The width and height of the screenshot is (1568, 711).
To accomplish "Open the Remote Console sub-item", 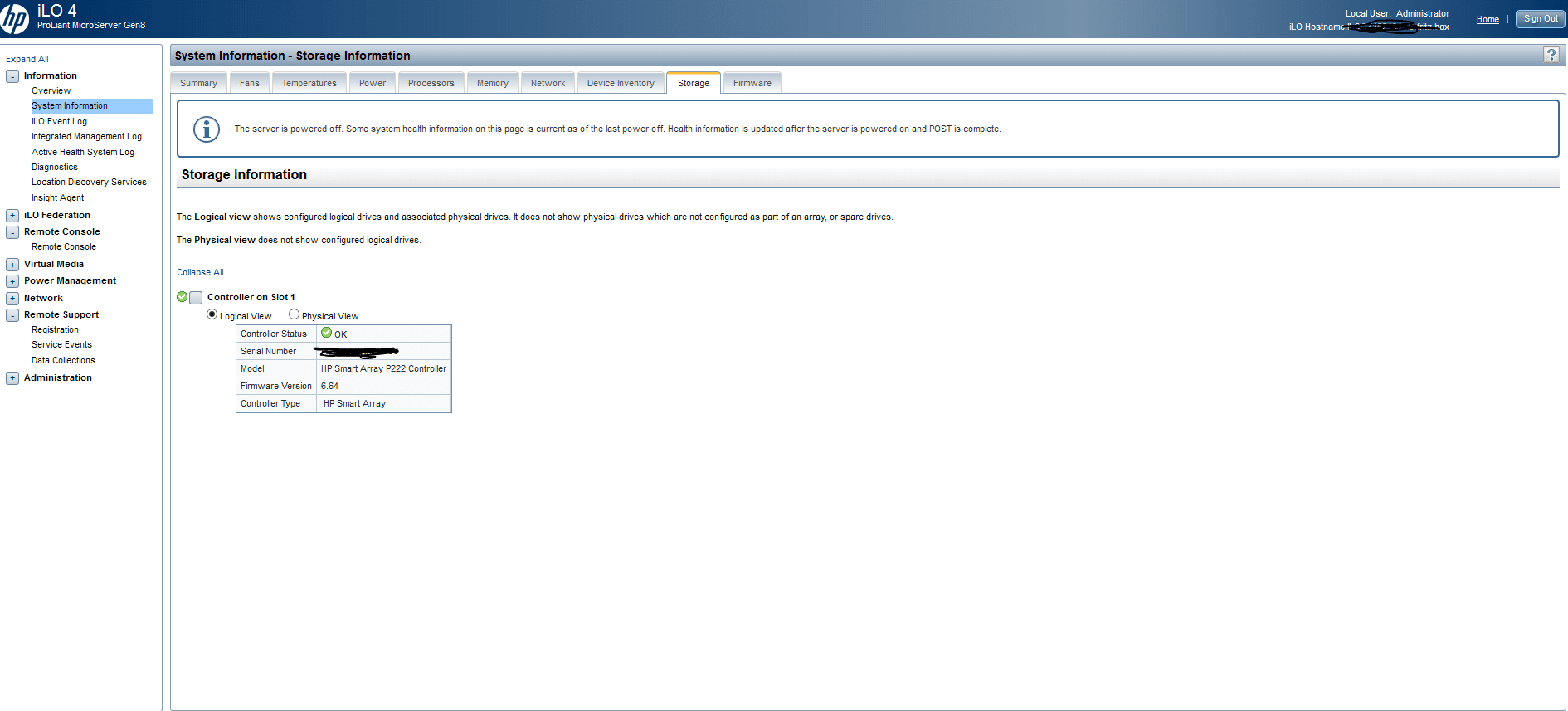I will click(64, 246).
